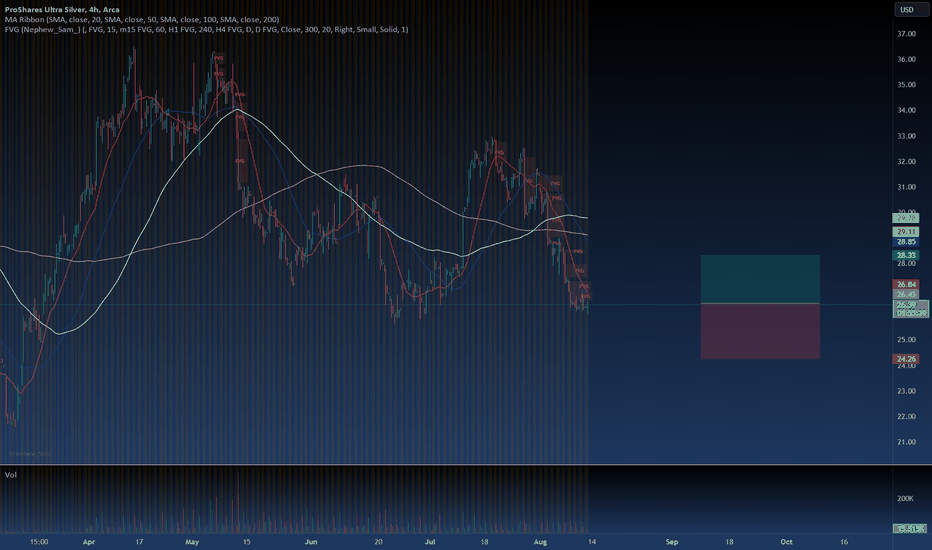Click the ProShares Ultra Silver symbol title
Image resolution: width=932 pixels, height=550 pixels.
62,10
